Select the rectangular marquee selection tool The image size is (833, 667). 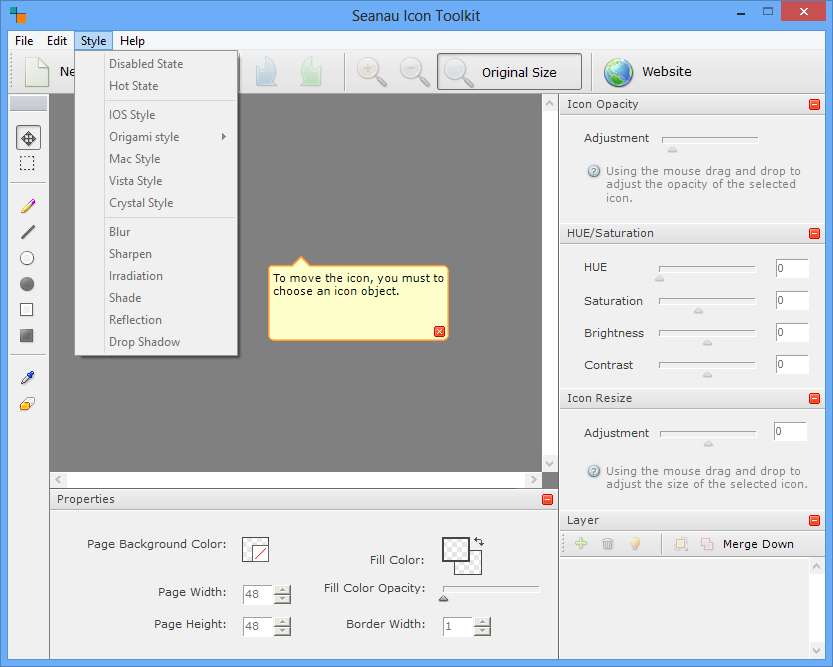pyautogui.click(x=27, y=163)
